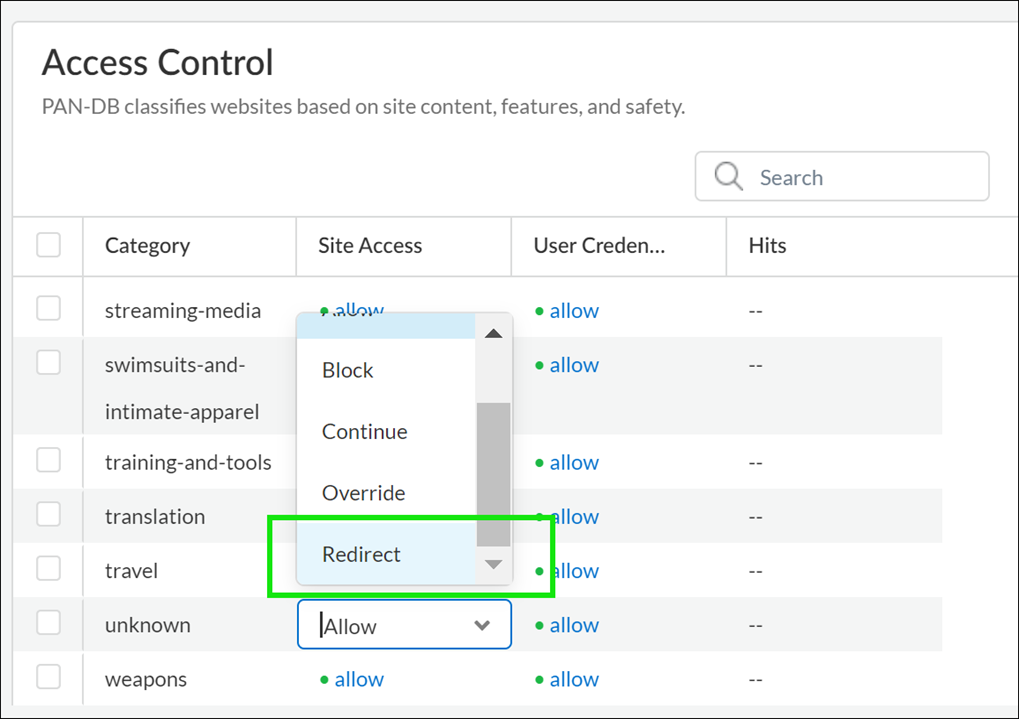
Task: Open the Allow combo box for unknown
Action: click(404, 625)
